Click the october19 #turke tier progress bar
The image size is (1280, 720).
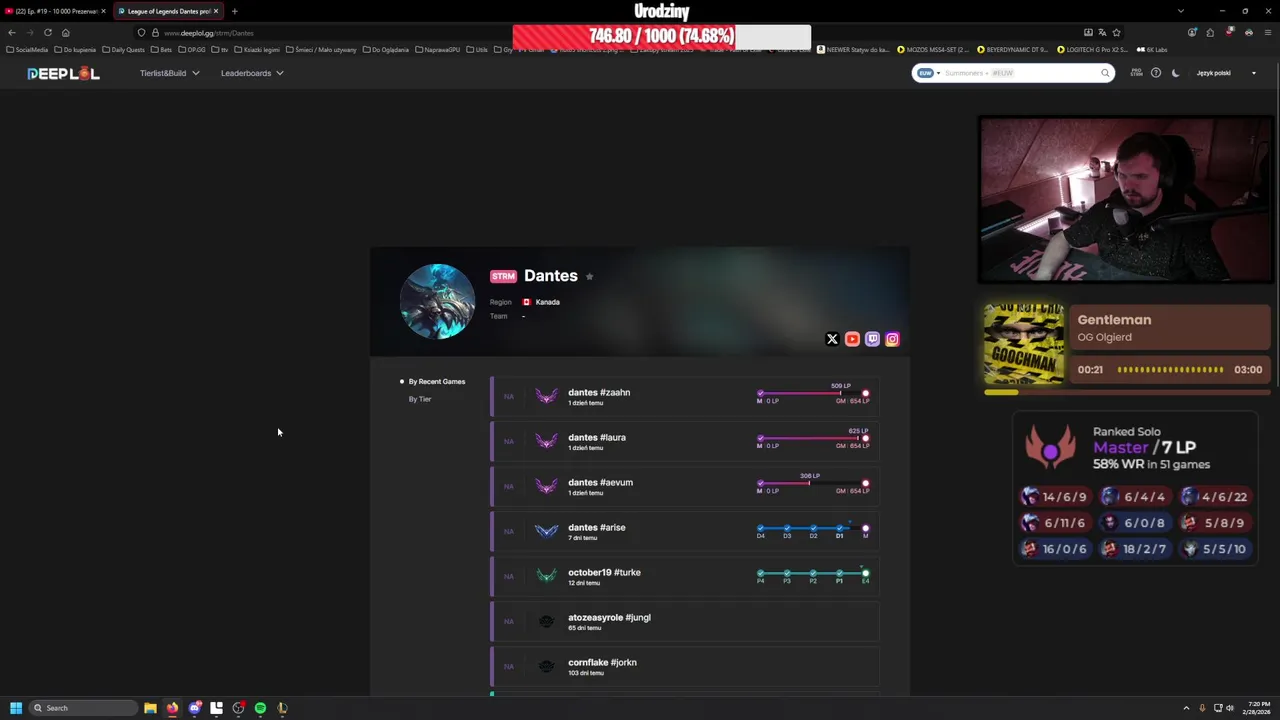(x=813, y=573)
